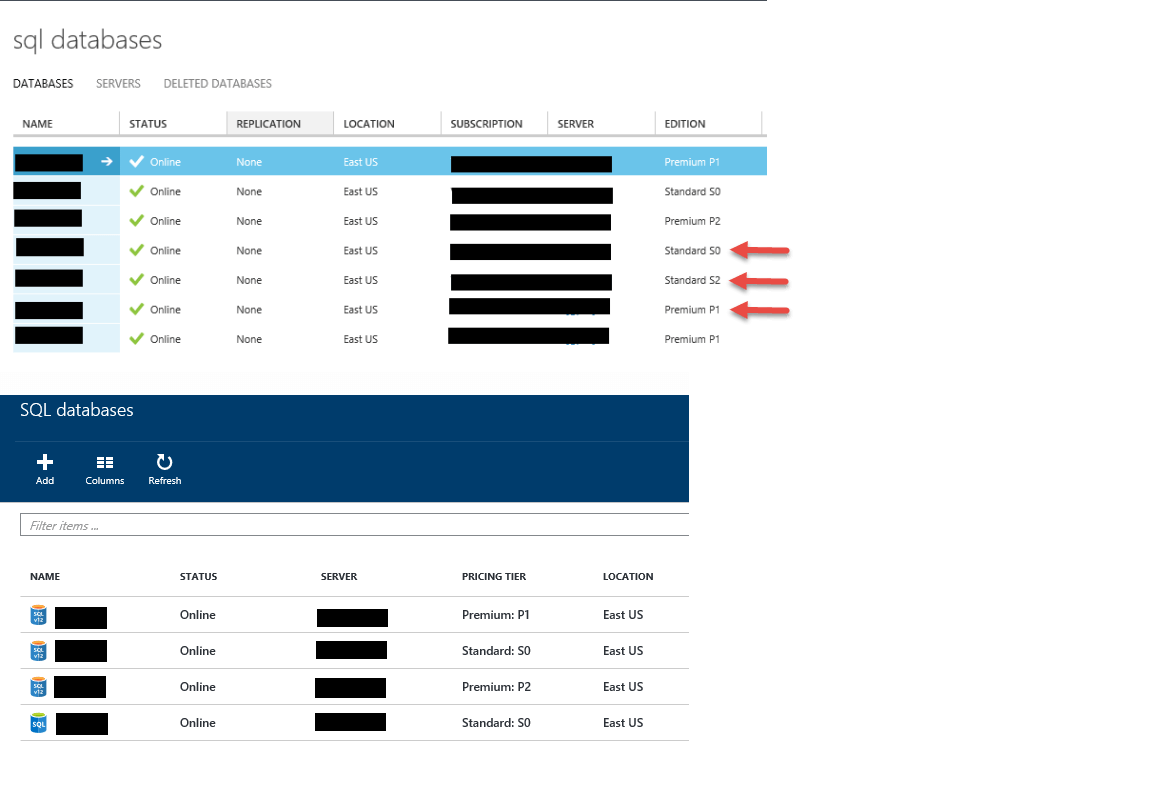The height and width of the screenshot is (800, 1154).
Task: Click the LOCATION header in top table
Action: (369, 124)
